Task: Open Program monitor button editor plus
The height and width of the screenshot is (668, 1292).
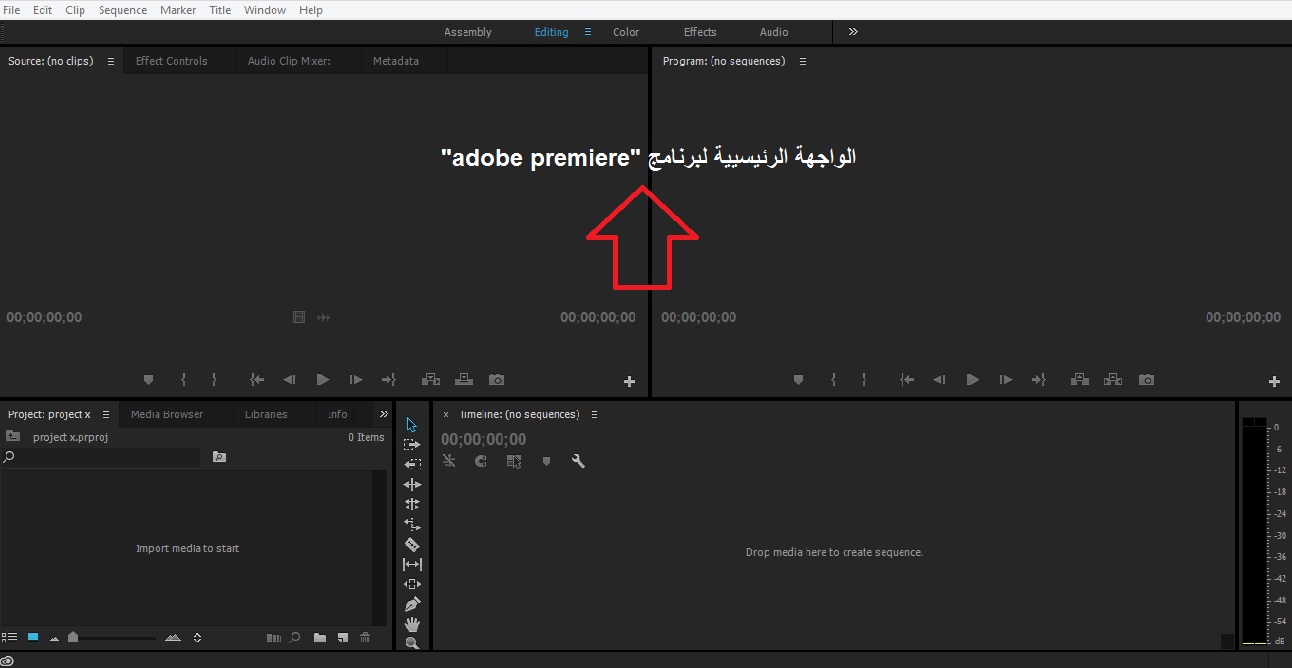Action: click(x=1274, y=381)
